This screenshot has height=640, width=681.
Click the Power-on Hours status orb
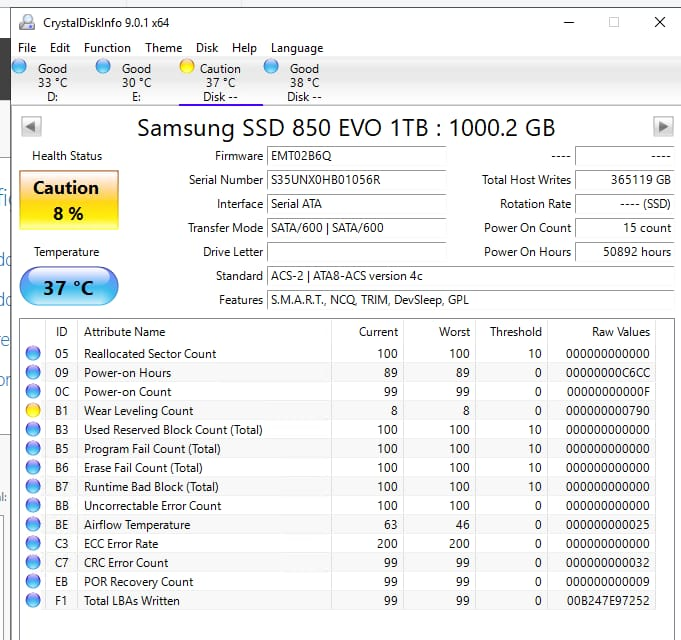pos(33,372)
